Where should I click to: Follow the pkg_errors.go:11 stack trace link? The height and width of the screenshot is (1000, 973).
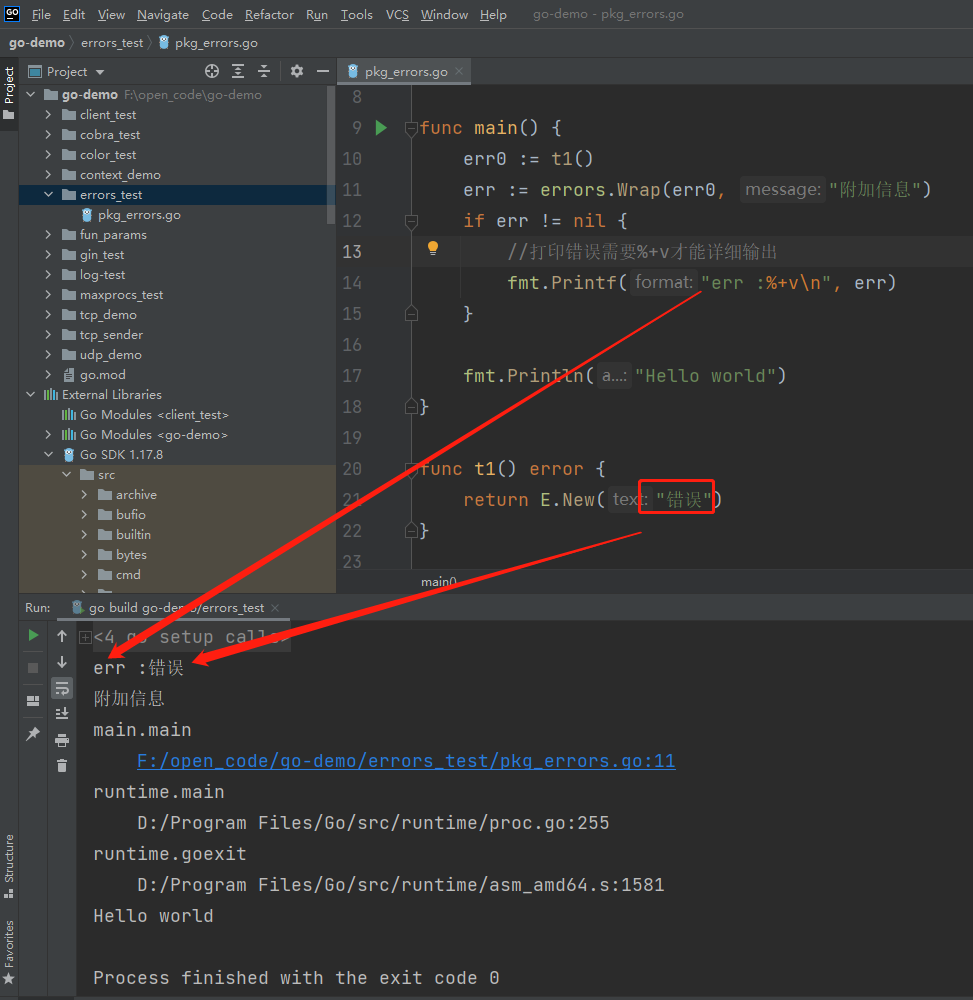pos(406,761)
